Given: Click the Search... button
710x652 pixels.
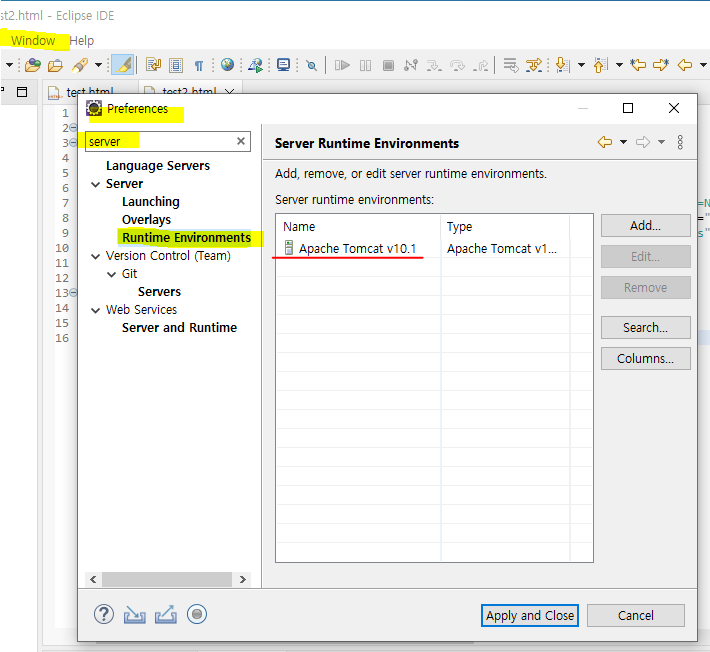Looking at the screenshot, I should click(x=646, y=327).
